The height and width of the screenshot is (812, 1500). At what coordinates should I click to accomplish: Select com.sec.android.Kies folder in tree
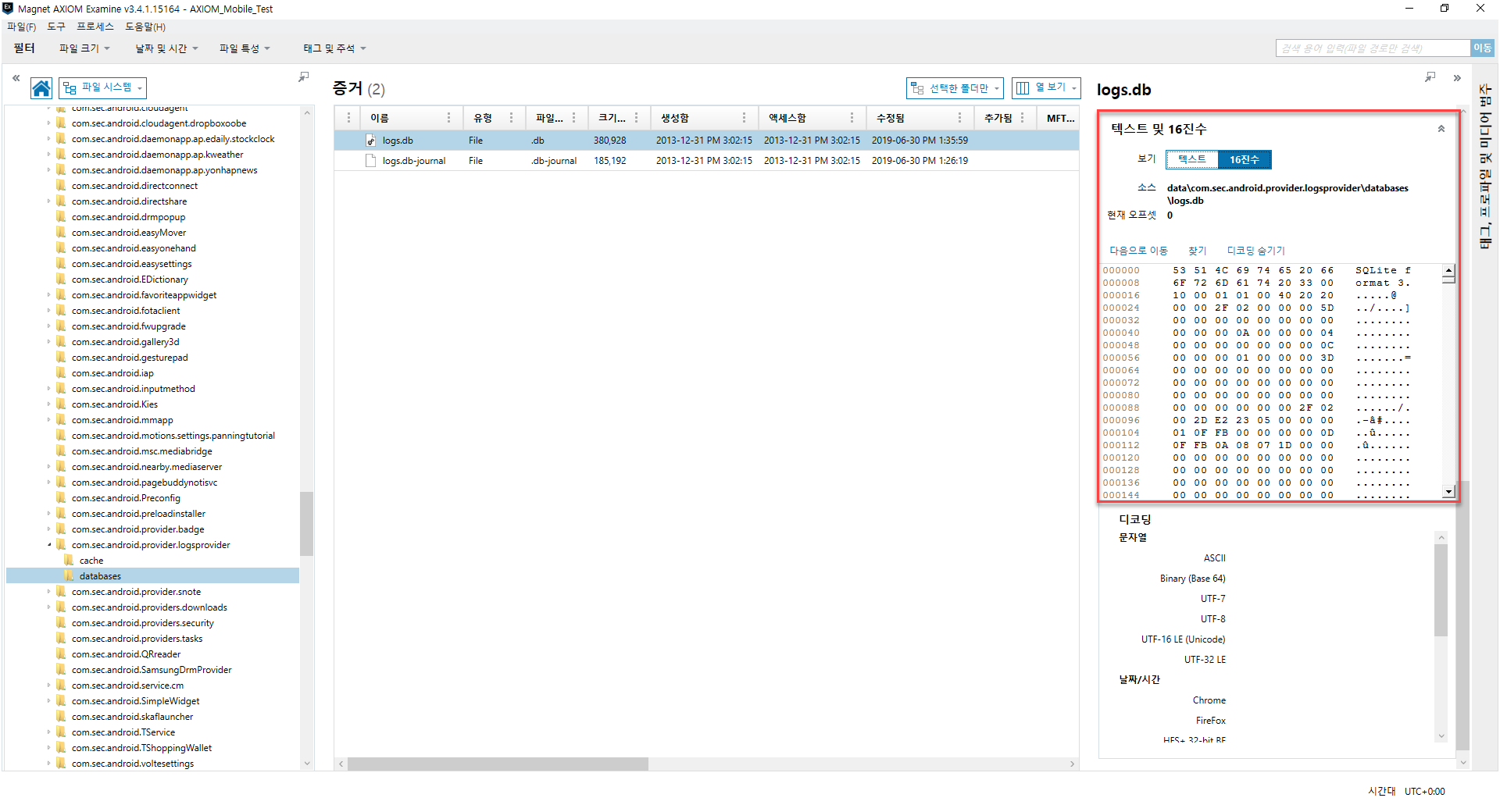pos(115,404)
